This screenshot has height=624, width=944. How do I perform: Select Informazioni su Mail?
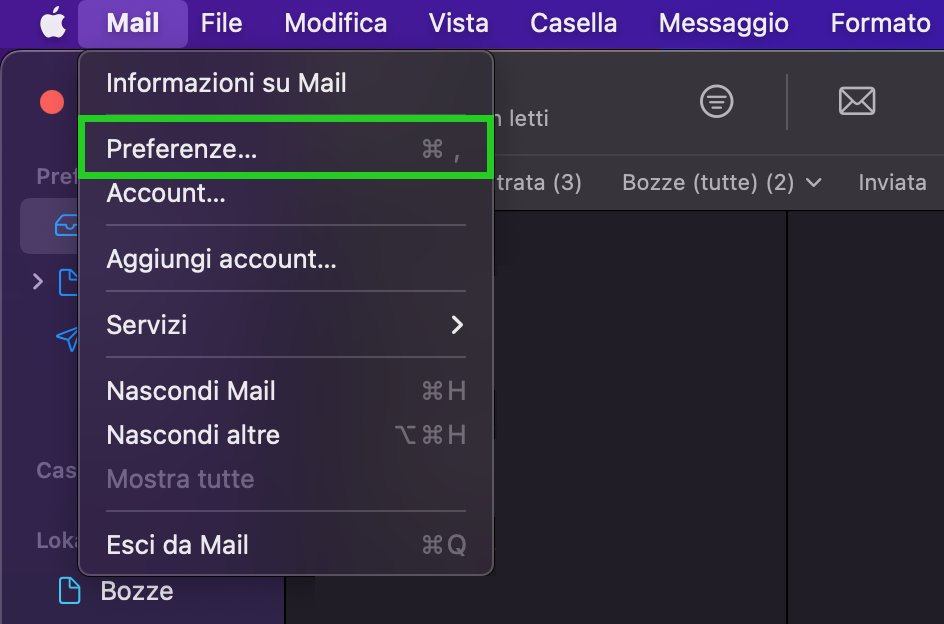[286, 83]
